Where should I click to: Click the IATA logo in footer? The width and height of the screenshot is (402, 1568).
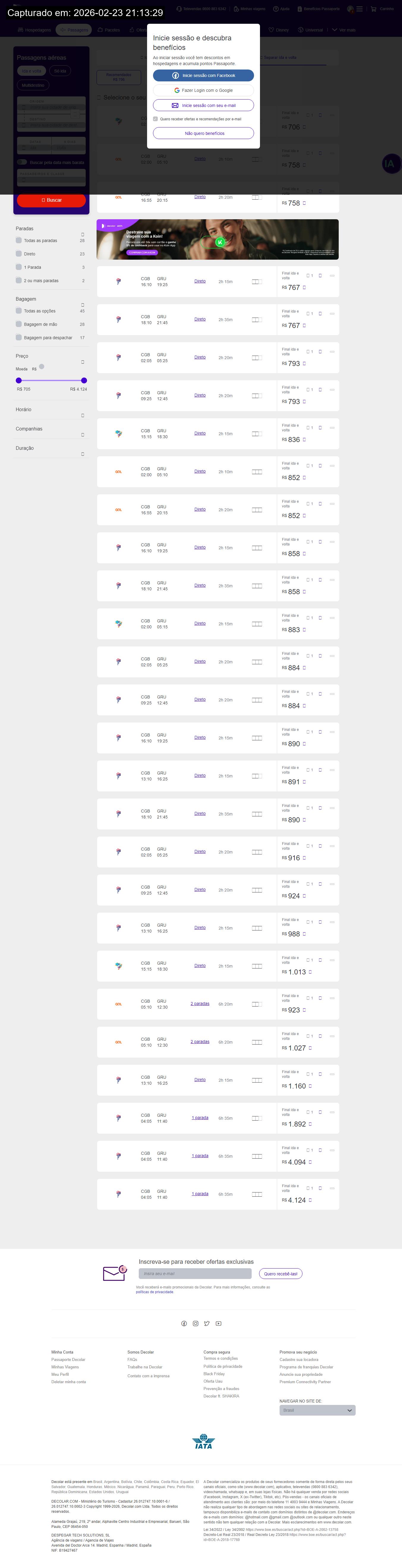click(204, 1442)
